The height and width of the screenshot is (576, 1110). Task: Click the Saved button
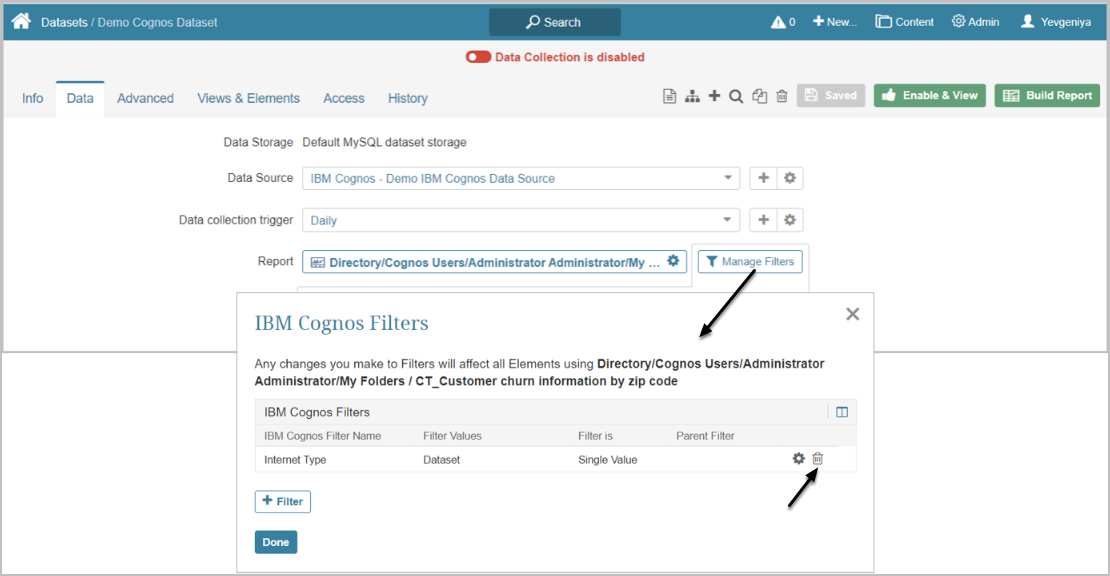click(x=831, y=96)
